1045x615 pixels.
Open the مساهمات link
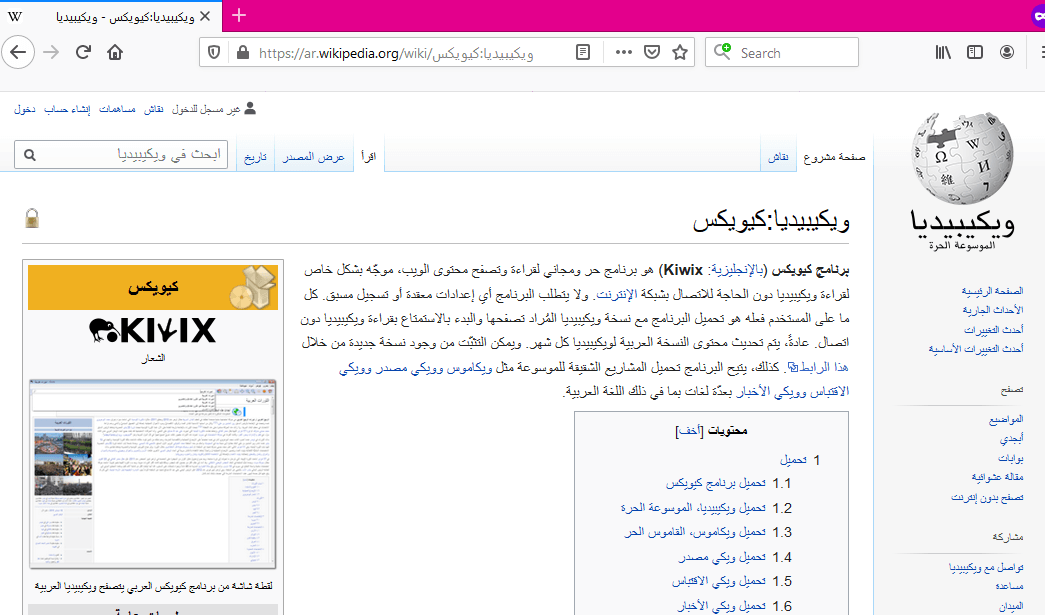point(117,109)
